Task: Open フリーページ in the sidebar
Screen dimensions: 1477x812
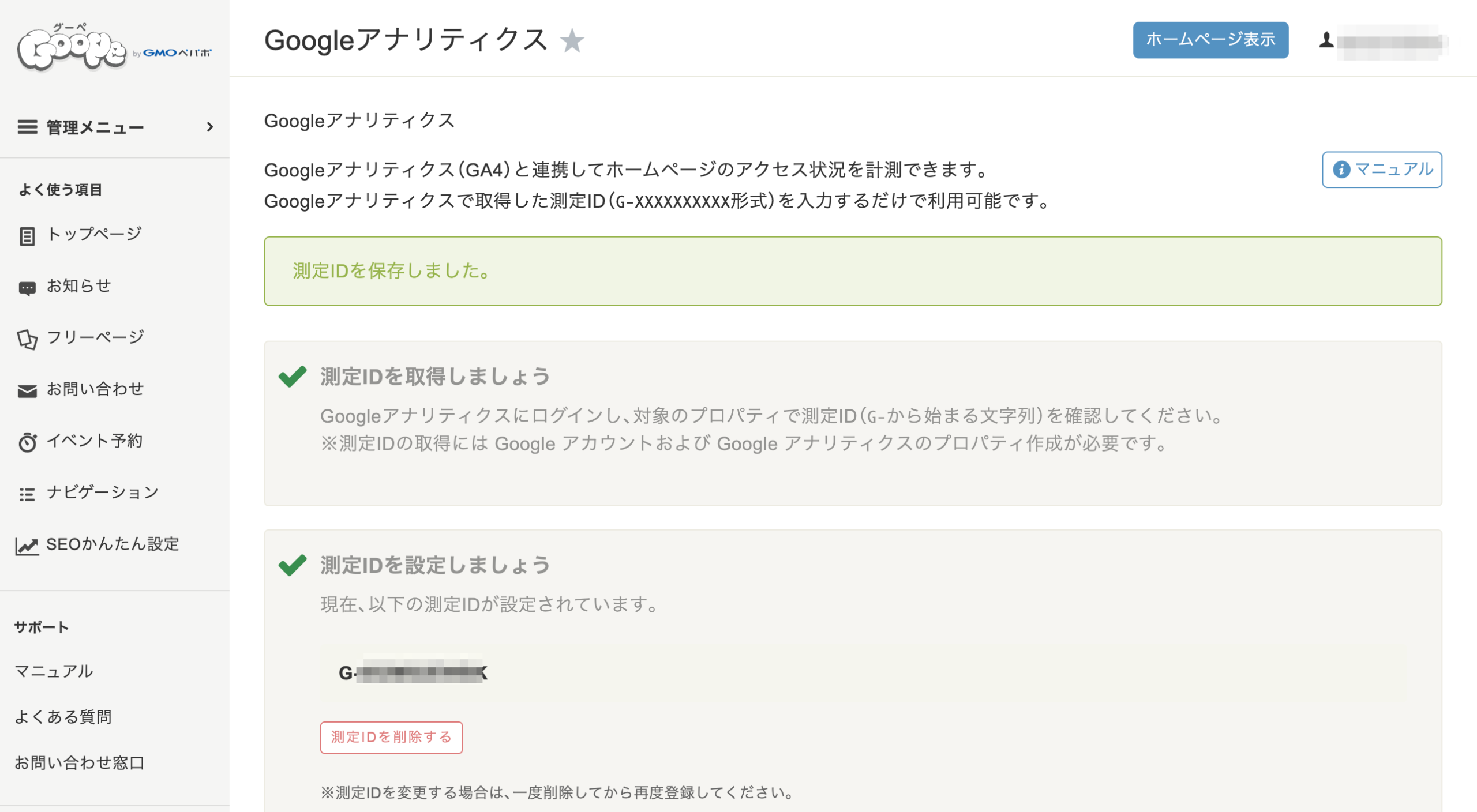Action: (x=95, y=337)
